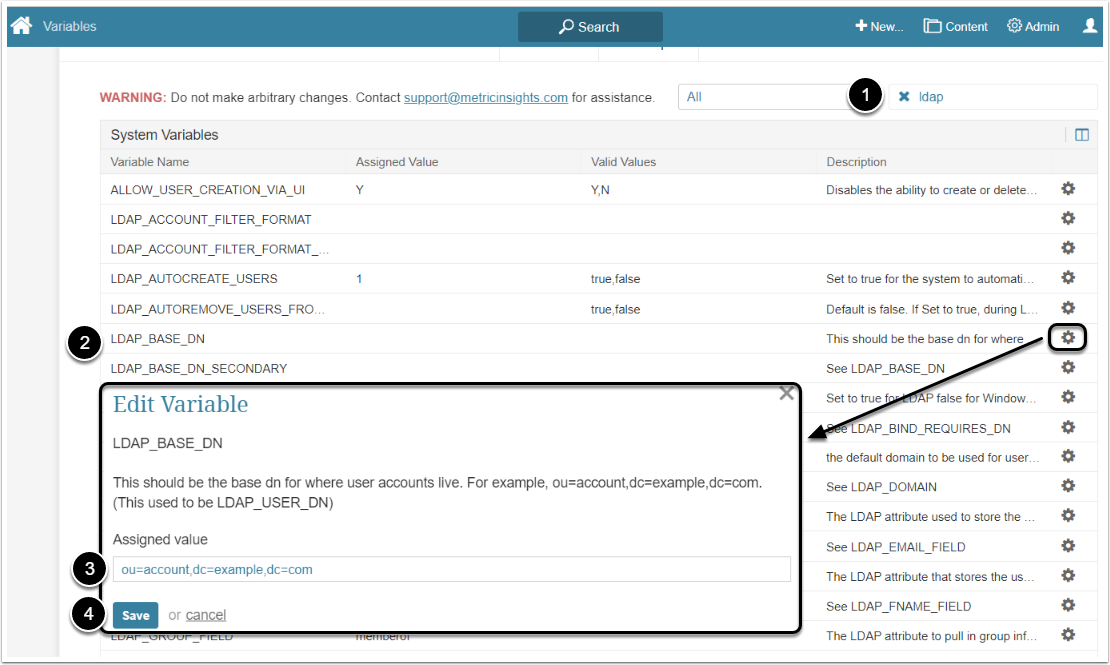The image size is (1110, 665).
Task: Toggle the column chooser icon
Action: pos(1082,135)
